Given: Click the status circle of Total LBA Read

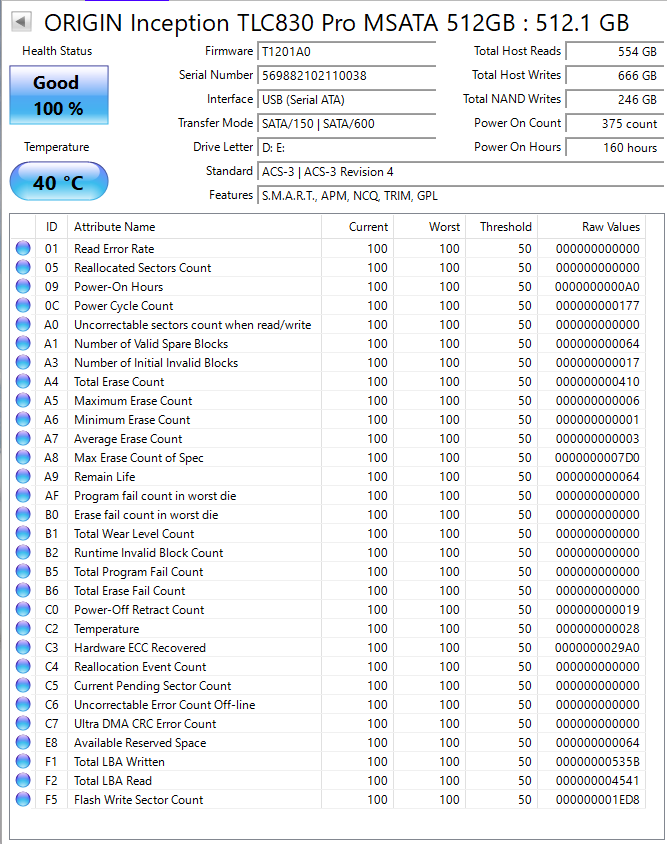Looking at the screenshot, I should pos(23,780).
